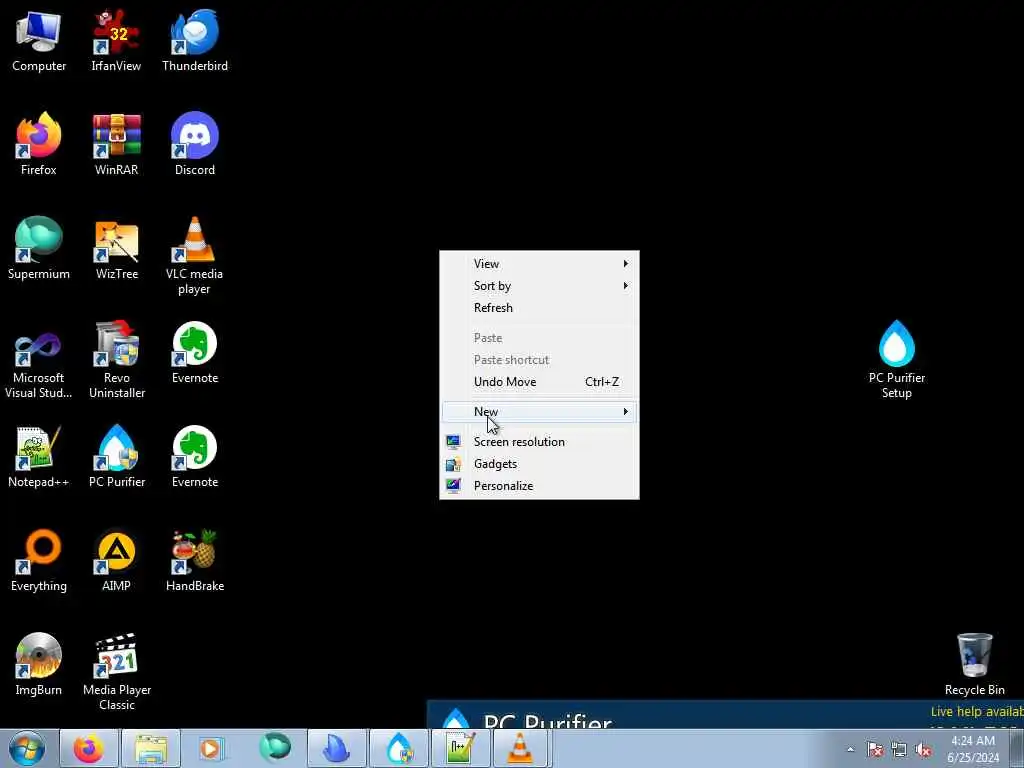The image size is (1024, 768).
Task: Select the Evernote icon next to Revo Uninstaller
Action: 195,353
